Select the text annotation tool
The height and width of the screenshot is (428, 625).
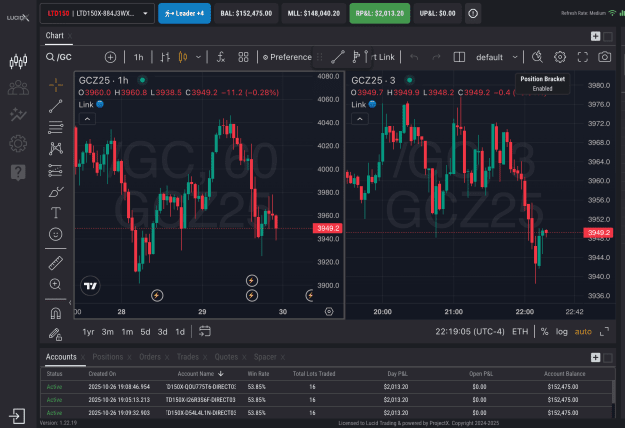pyautogui.click(x=56, y=213)
